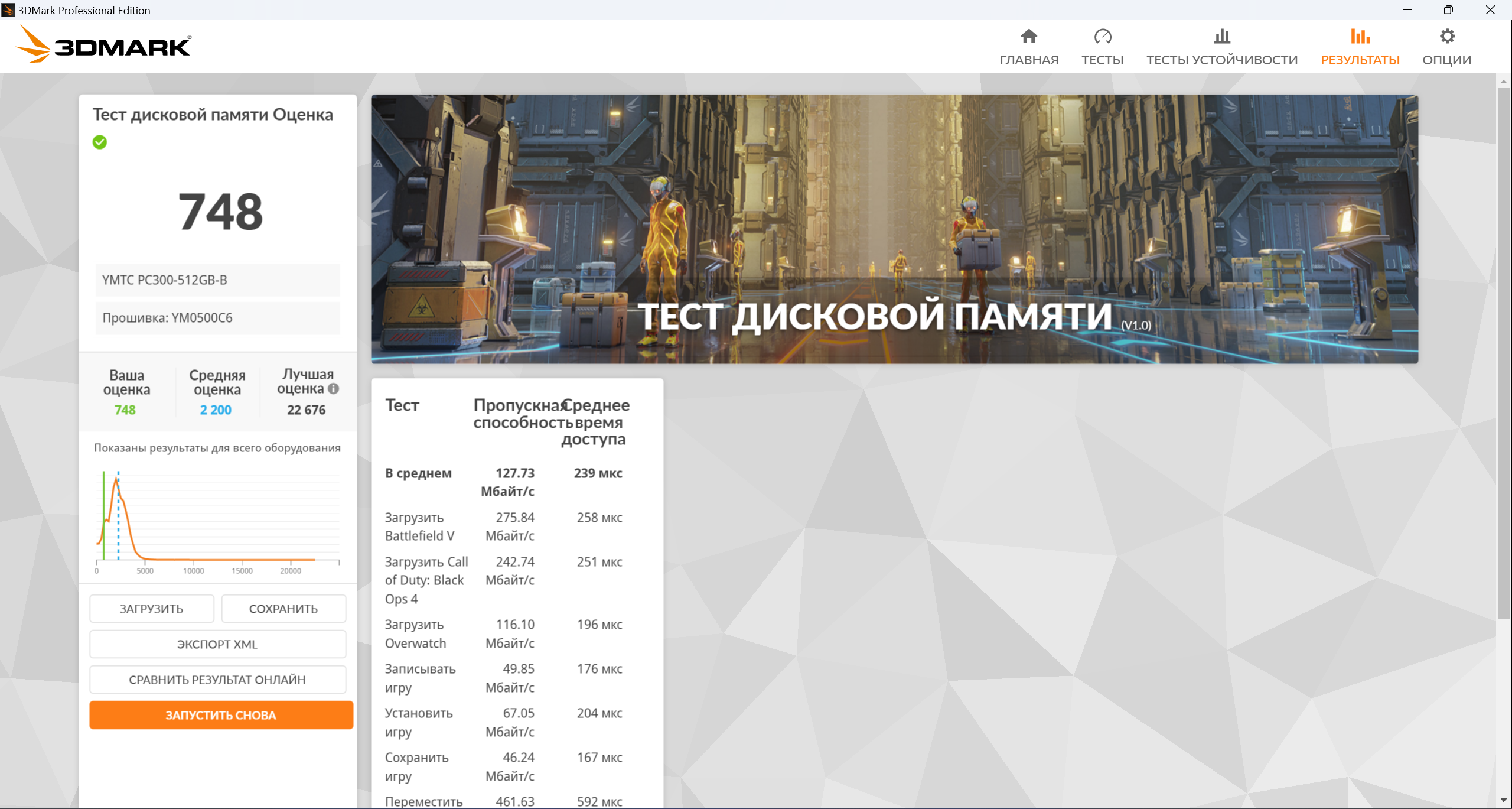Image resolution: width=1512 pixels, height=809 pixels.
Task: Click the best score value 22 676
Action: pos(306,410)
